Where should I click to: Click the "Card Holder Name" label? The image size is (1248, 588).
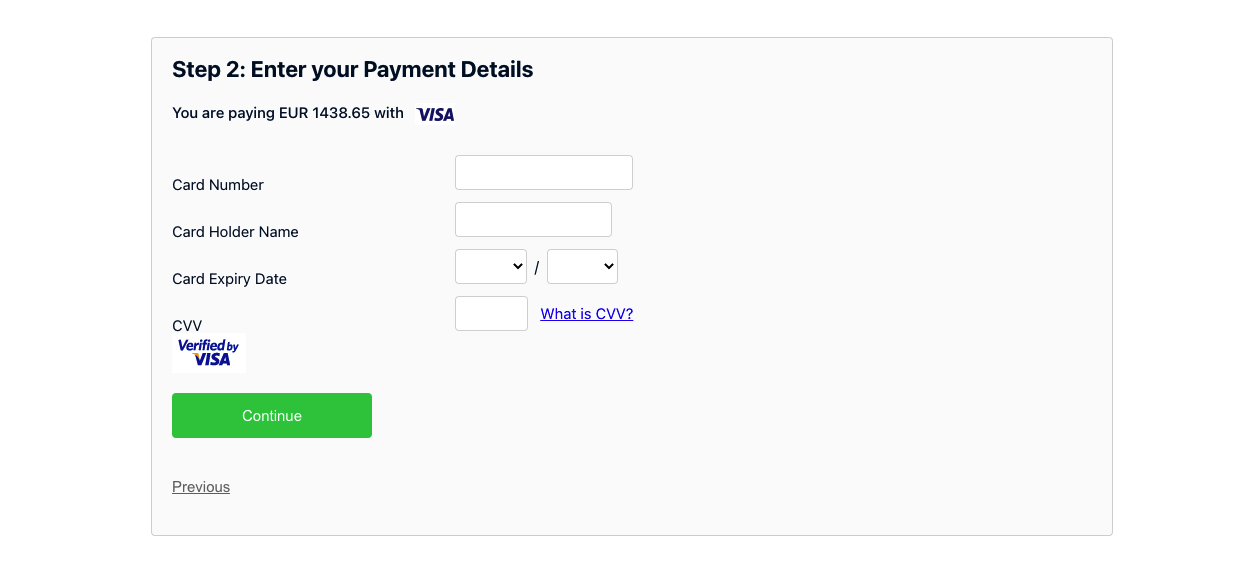tap(235, 232)
